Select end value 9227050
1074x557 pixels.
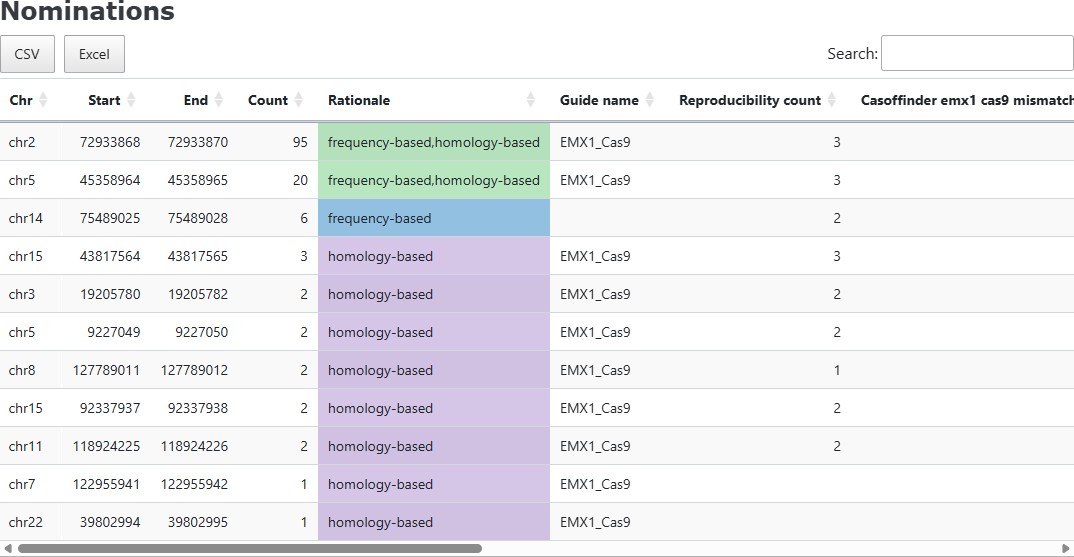click(x=201, y=332)
